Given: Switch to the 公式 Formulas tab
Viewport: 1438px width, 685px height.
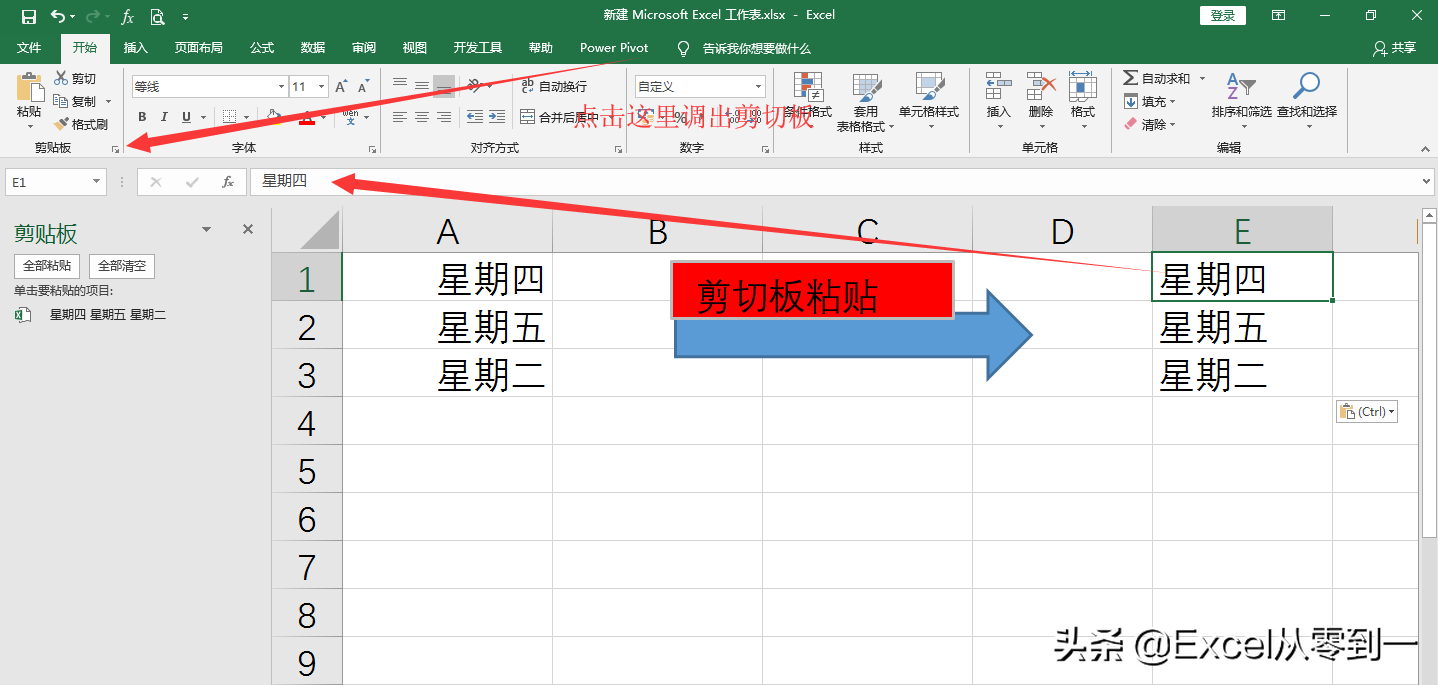Looking at the screenshot, I should click(x=262, y=48).
